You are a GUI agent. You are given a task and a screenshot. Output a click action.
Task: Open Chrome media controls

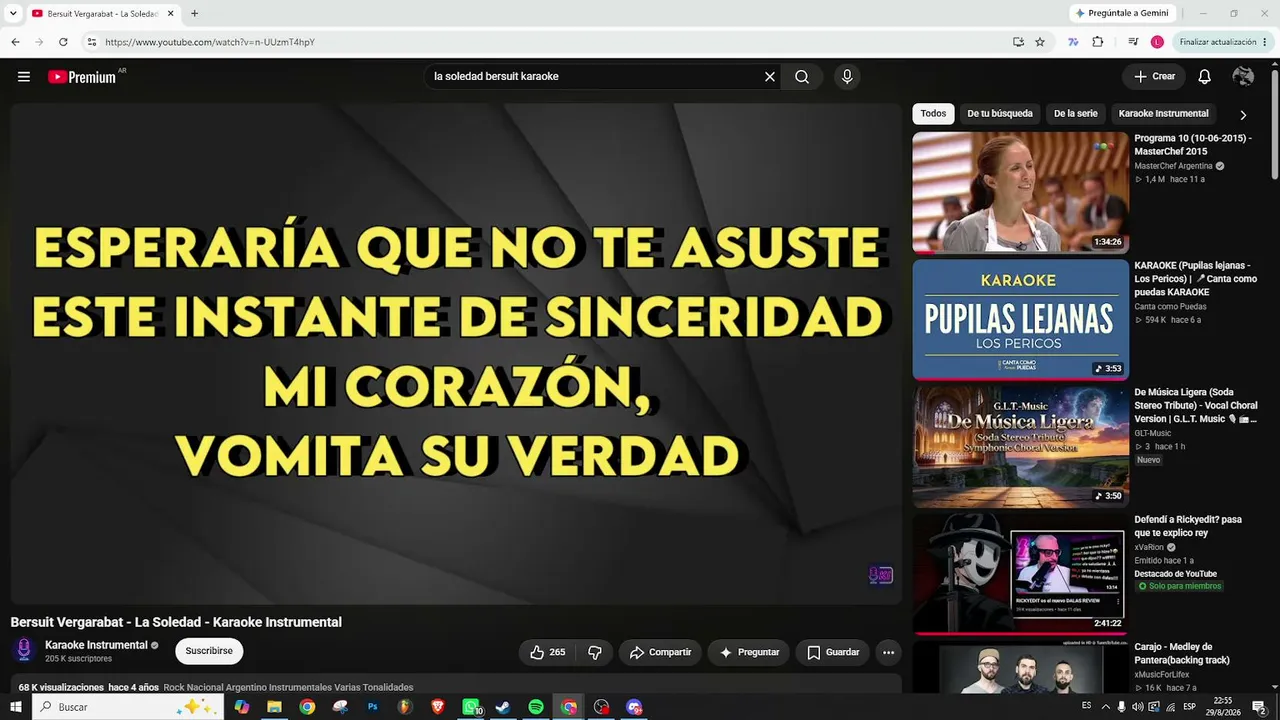pos(1133,42)
